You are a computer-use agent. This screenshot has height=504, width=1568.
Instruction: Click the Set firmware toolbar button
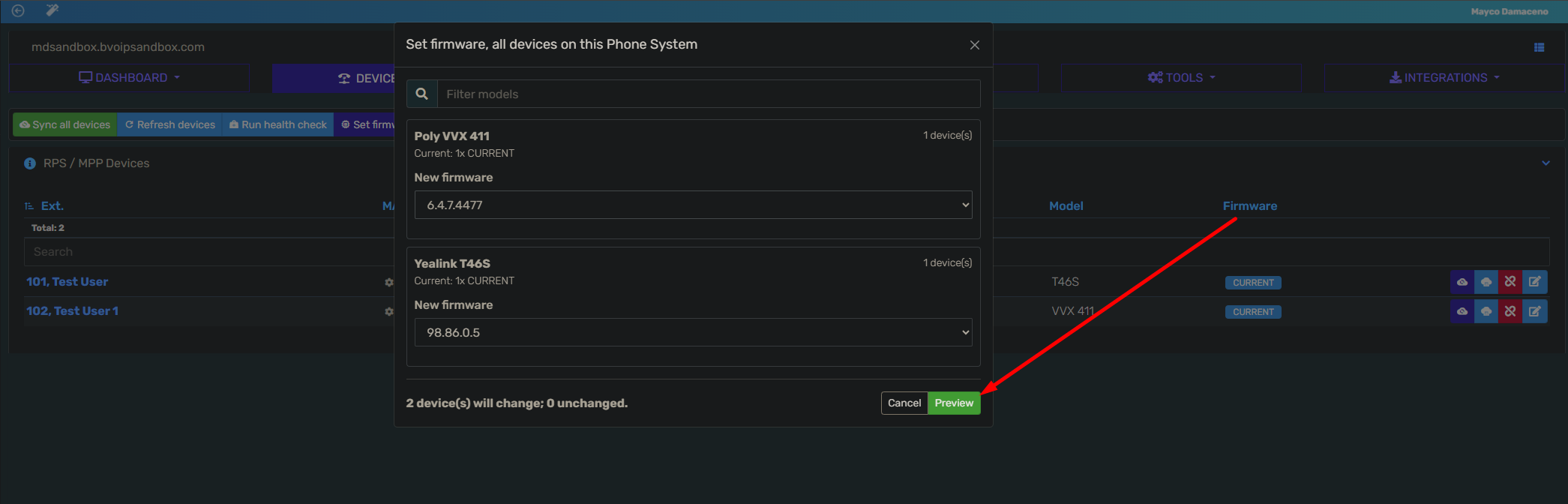tap(365, 124)
